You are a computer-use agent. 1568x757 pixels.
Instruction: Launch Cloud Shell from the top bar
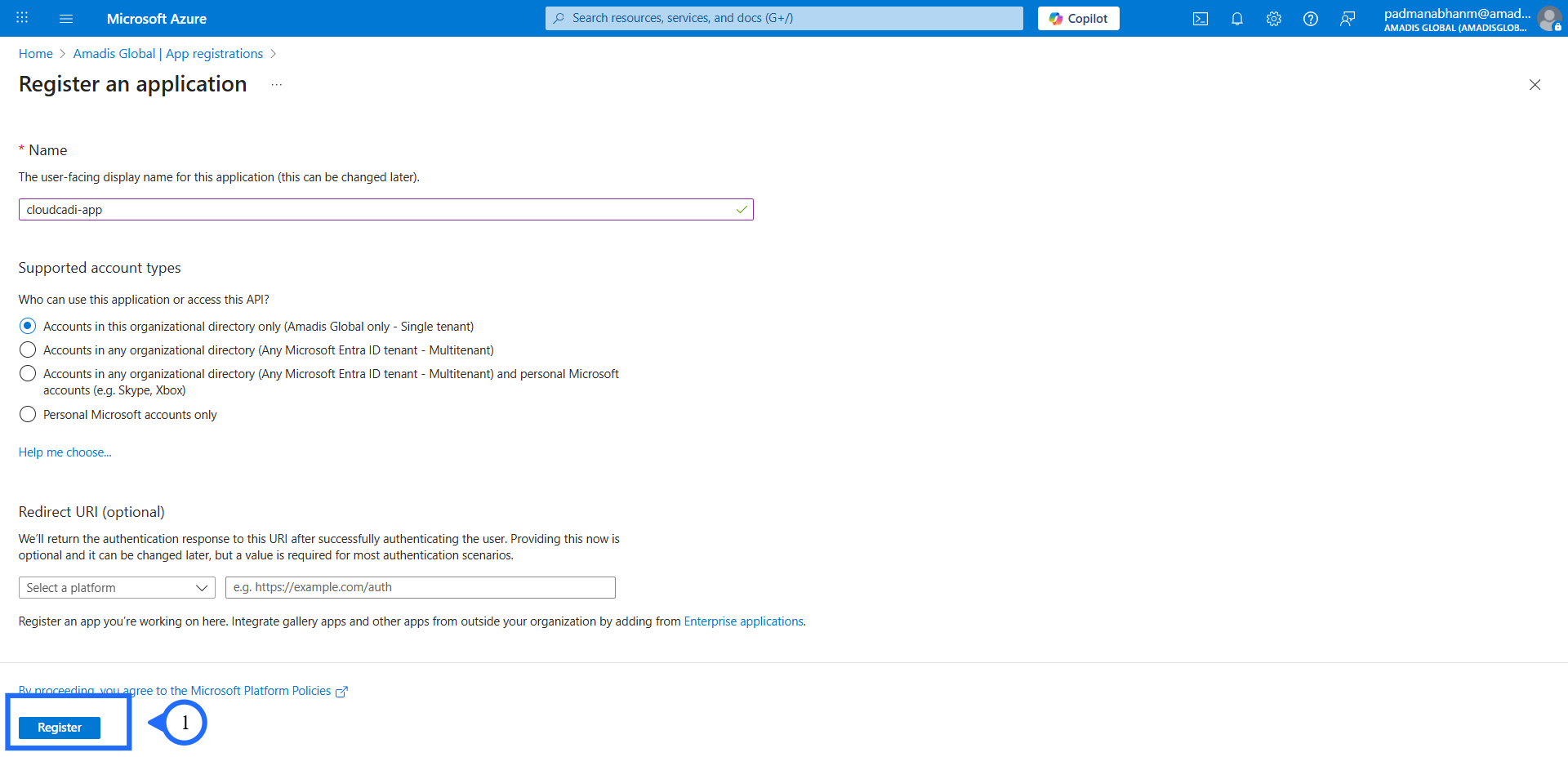1200,19
